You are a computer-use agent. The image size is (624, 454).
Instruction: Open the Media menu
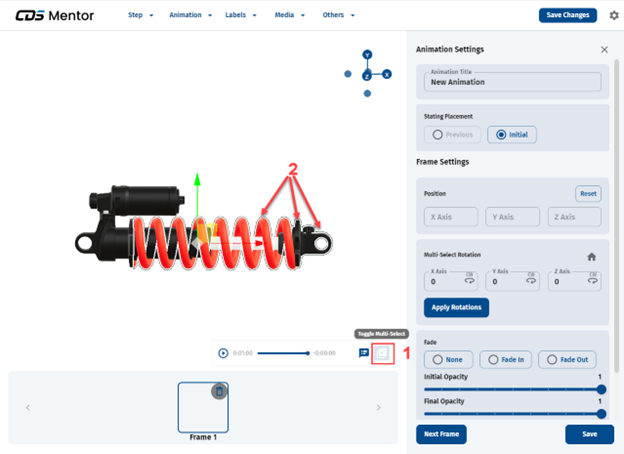(289, 16)
